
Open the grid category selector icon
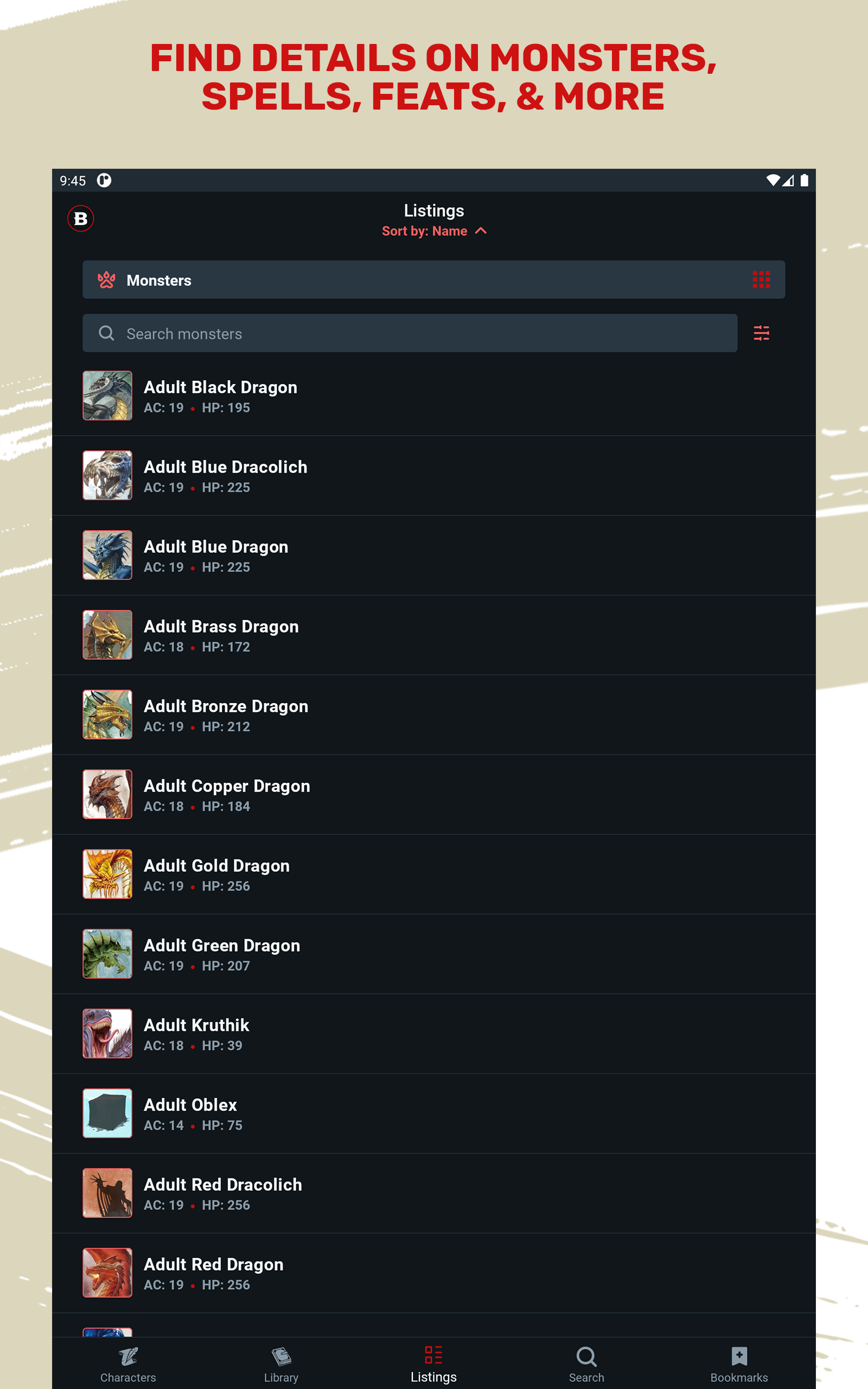[x=761, y=279]
